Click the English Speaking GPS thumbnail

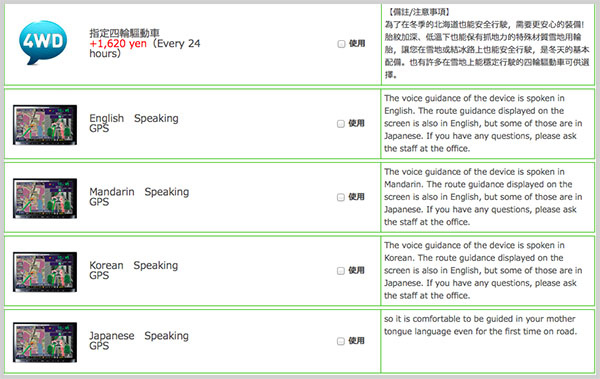[x=45, y=125]
